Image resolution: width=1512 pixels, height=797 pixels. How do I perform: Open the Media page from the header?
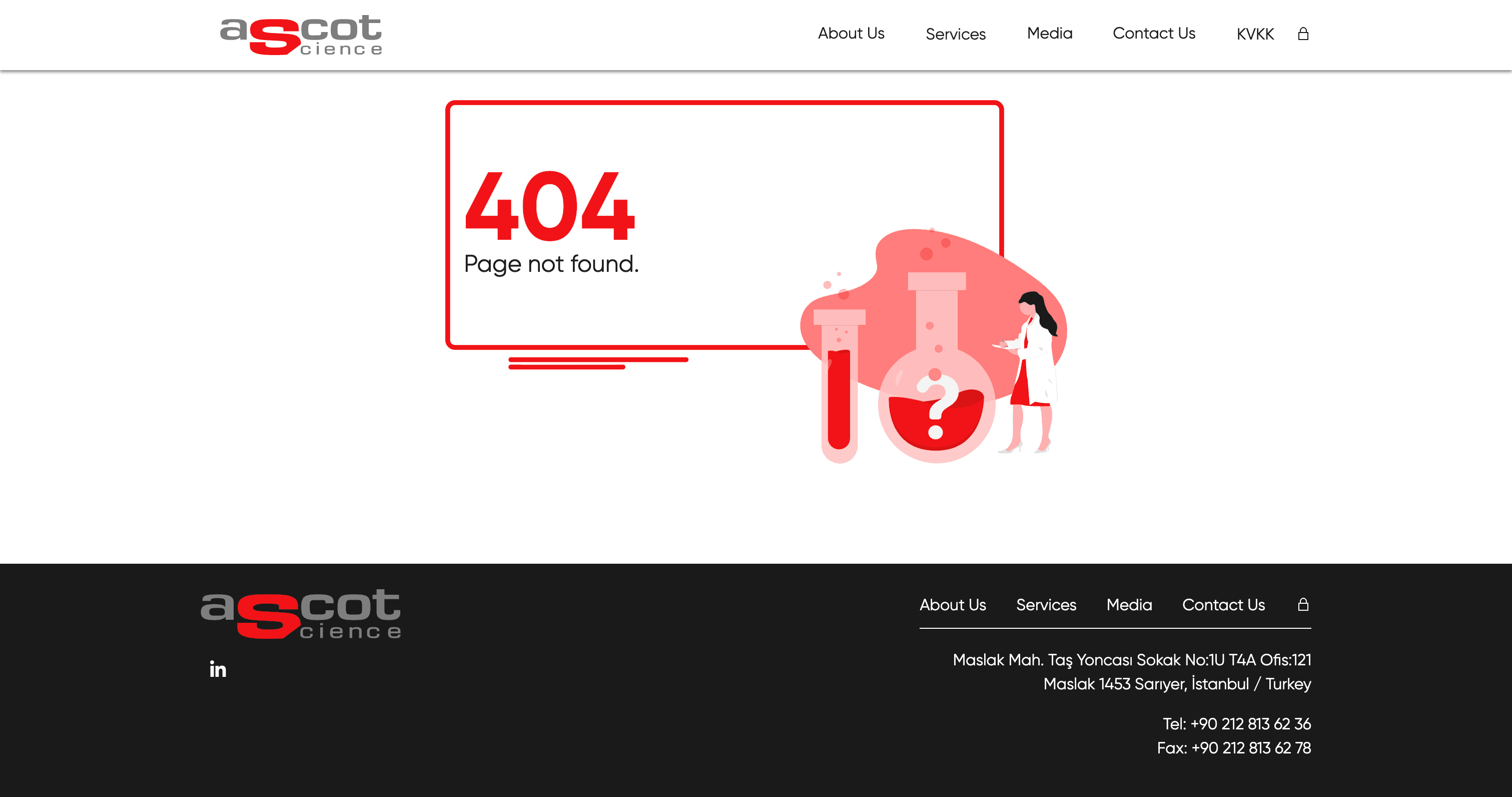[1050, 34]
